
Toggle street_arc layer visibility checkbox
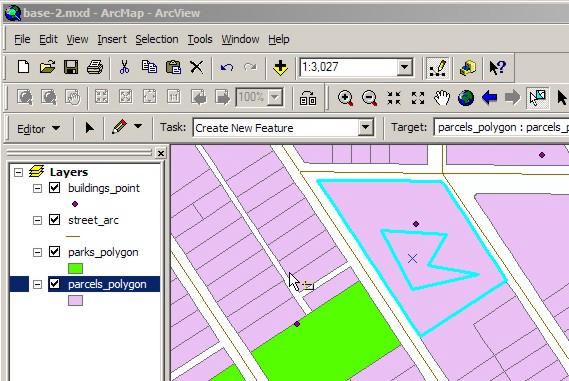55,220
